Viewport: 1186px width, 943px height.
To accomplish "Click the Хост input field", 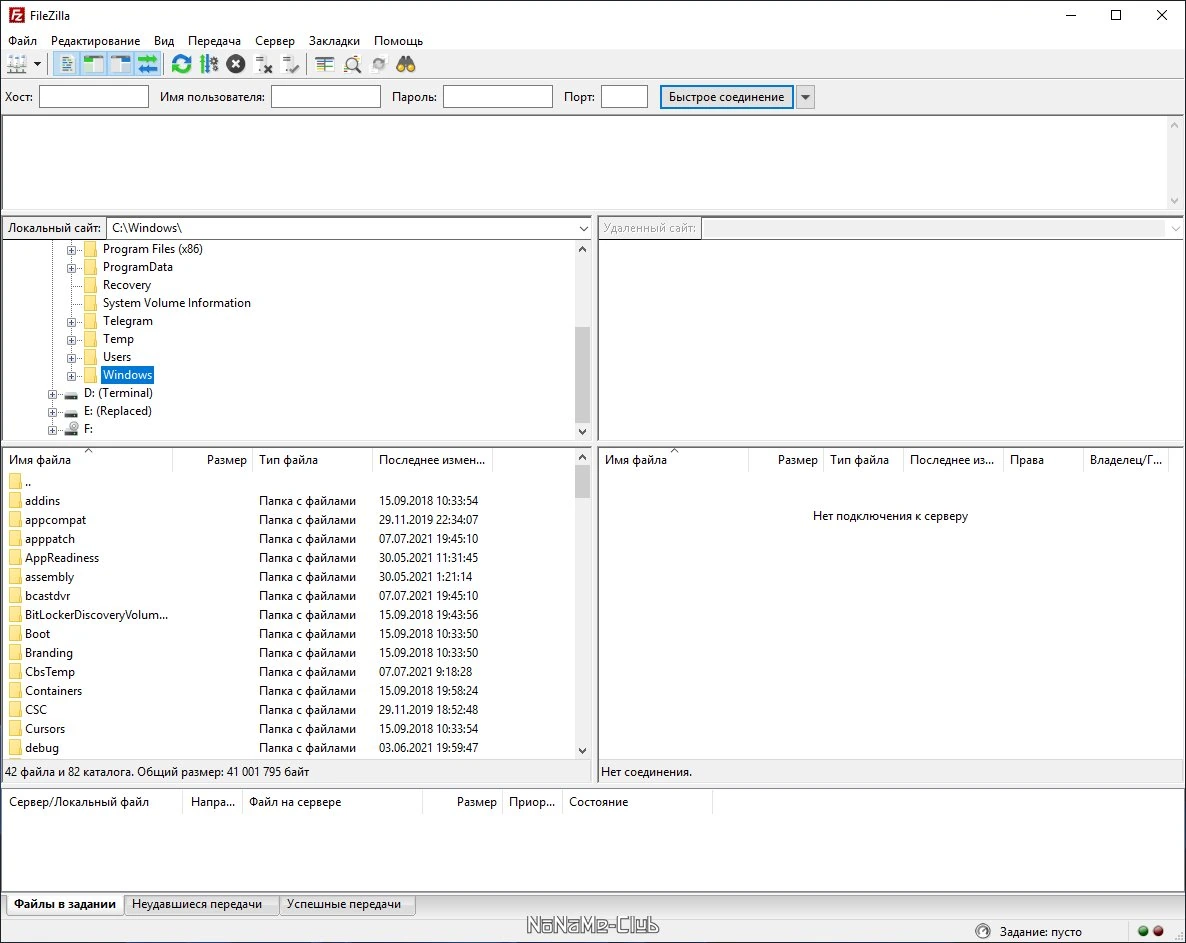I will point(94,97).
